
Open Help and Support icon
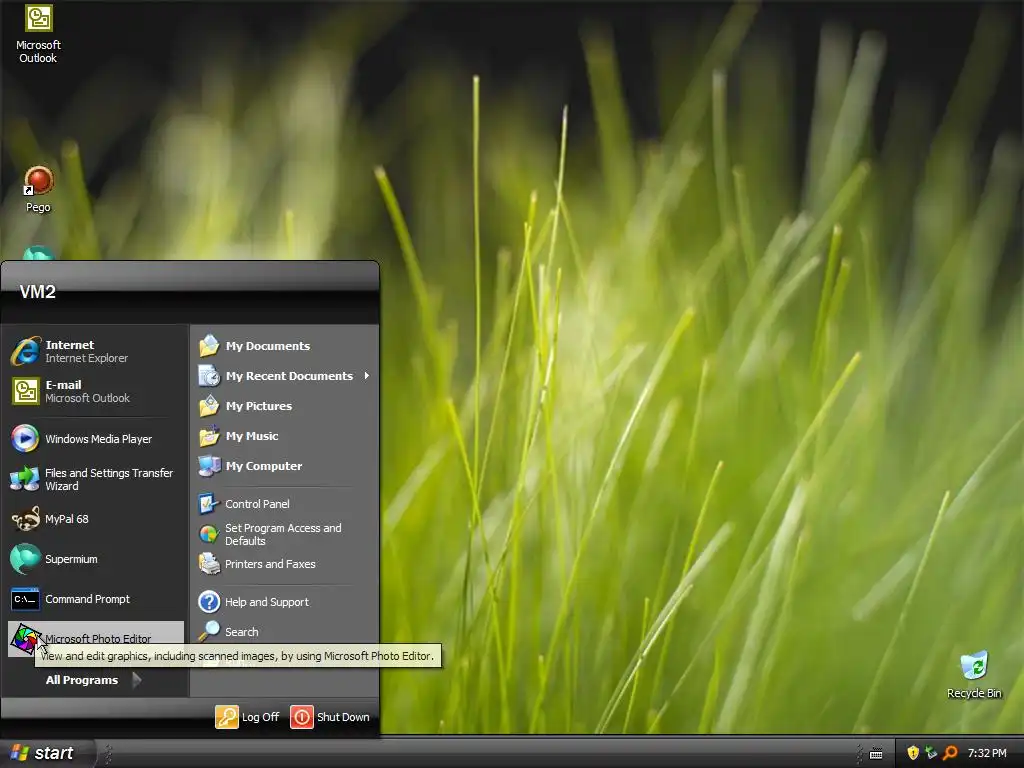[209, 601]
